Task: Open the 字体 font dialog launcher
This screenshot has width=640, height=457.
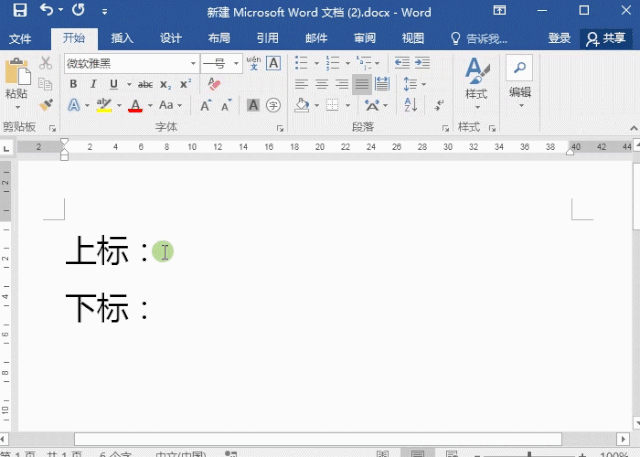Action: (280, 129)
